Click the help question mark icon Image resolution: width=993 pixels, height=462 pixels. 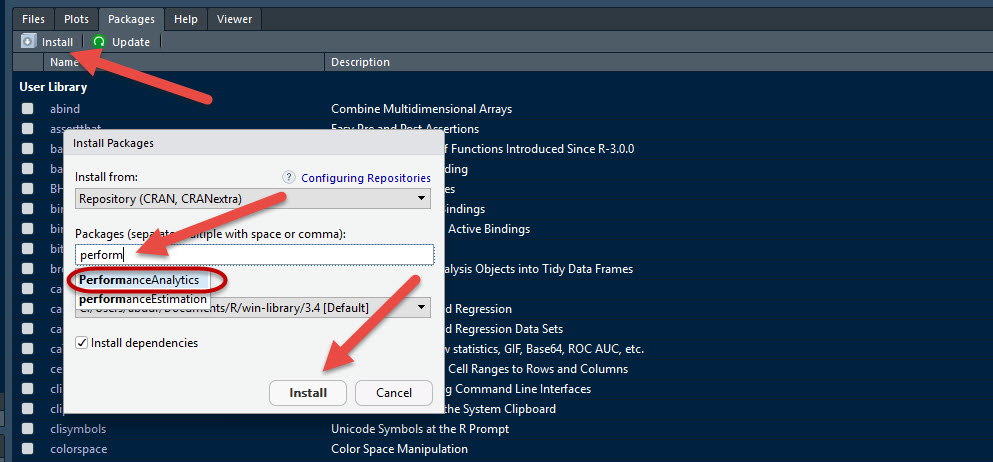tap(289, 177)
